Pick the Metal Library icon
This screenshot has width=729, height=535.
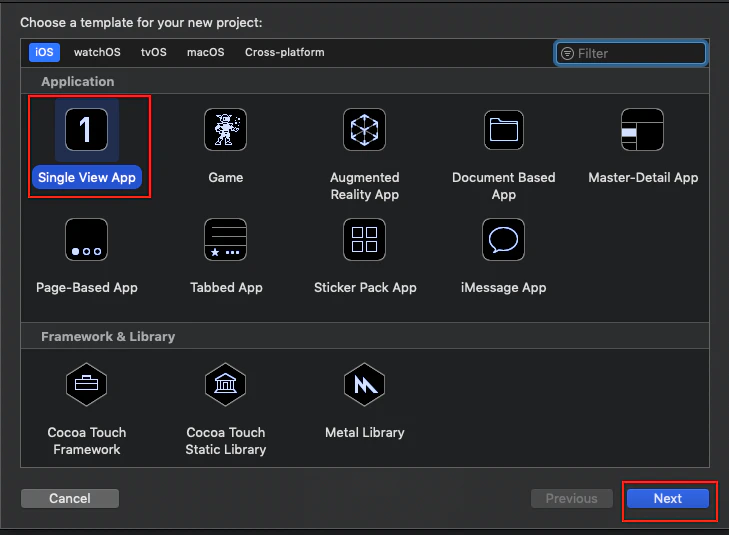pos(364,384)
